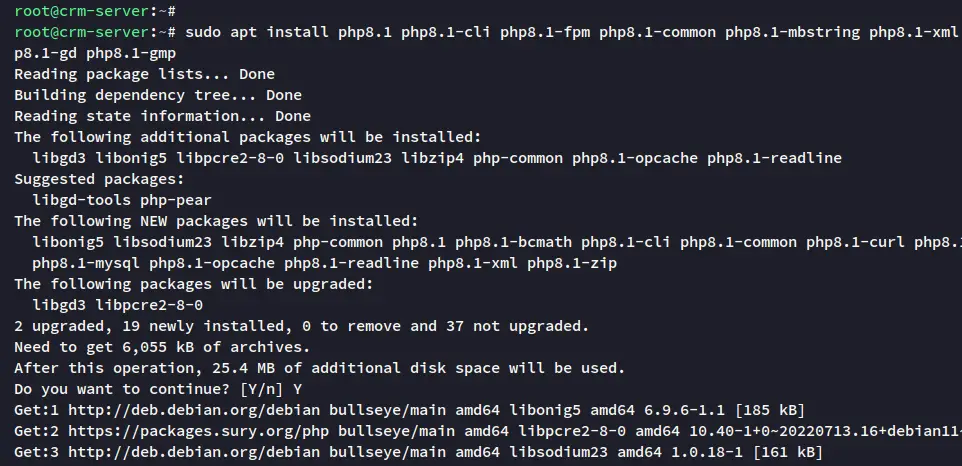This screenshot has width=962, height=466.
Task: Click "php8.1-mbstring" in the install command
Action: tap(793, 32)
